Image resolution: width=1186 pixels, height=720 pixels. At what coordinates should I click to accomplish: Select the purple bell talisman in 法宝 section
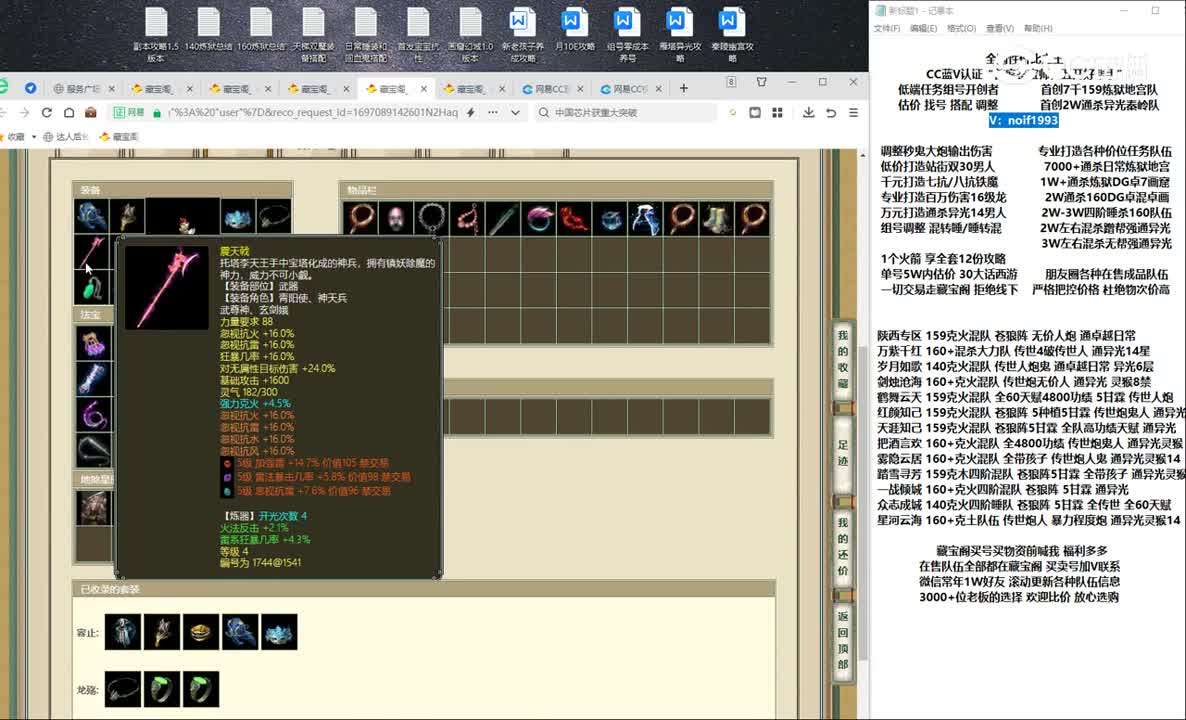(93, 342)
